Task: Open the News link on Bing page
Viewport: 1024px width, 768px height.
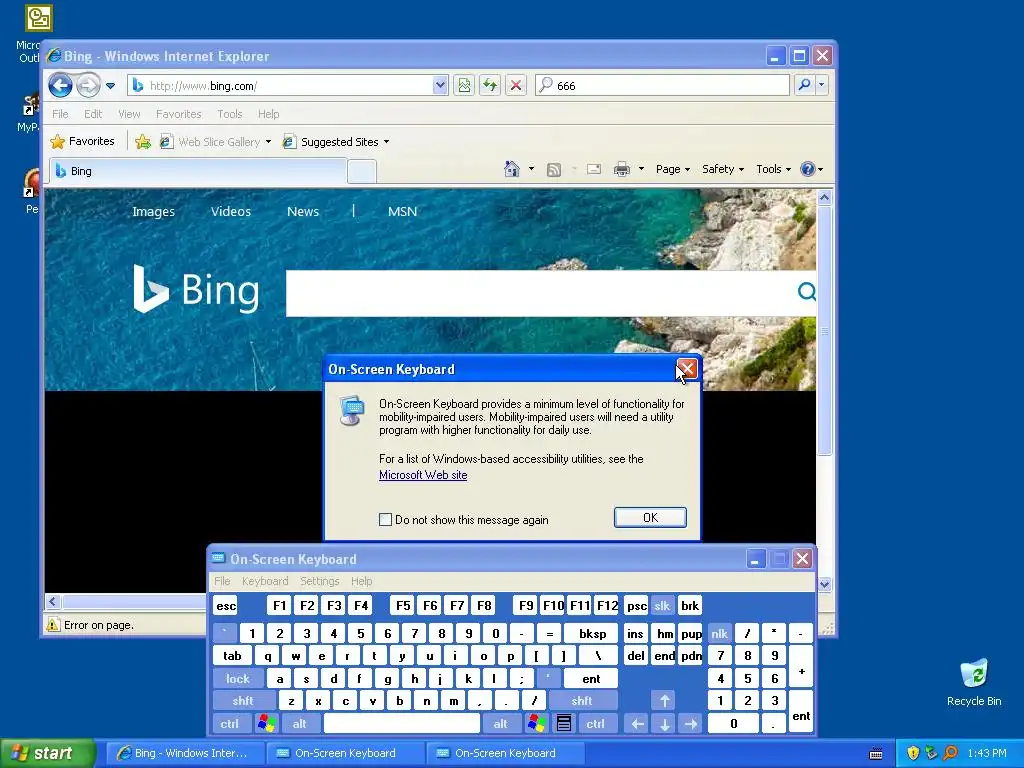Action: pos(303,212)
